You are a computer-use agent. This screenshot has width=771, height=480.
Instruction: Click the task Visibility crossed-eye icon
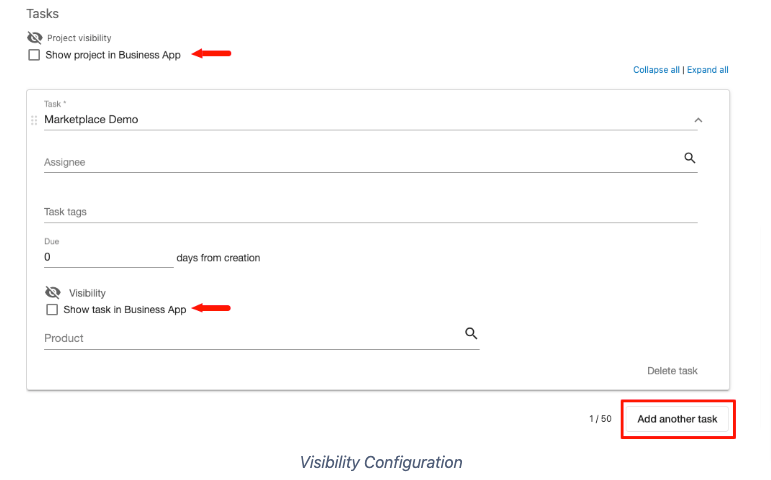(x=53, y=293)
